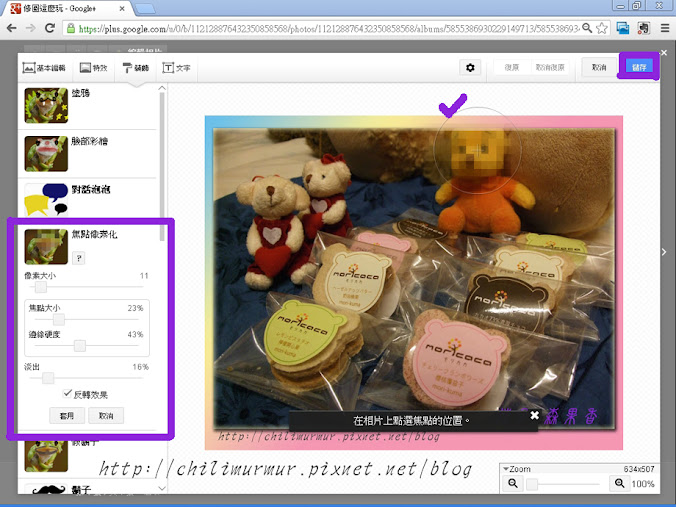Click the address bar magnifier icon
Viewport: 676px width, 507px height.
pos(587,28)
